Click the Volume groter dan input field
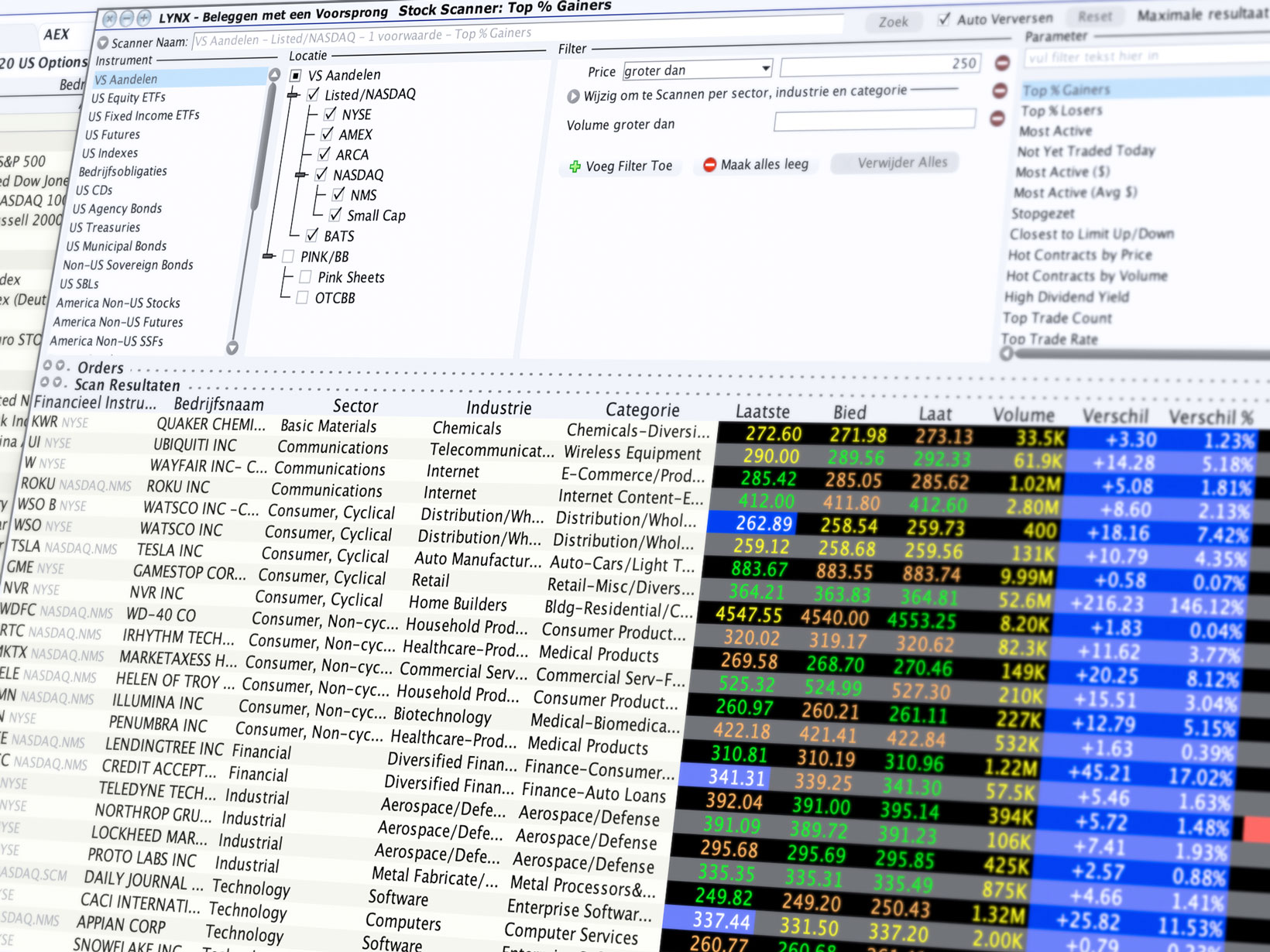 [x=874, y=120]
